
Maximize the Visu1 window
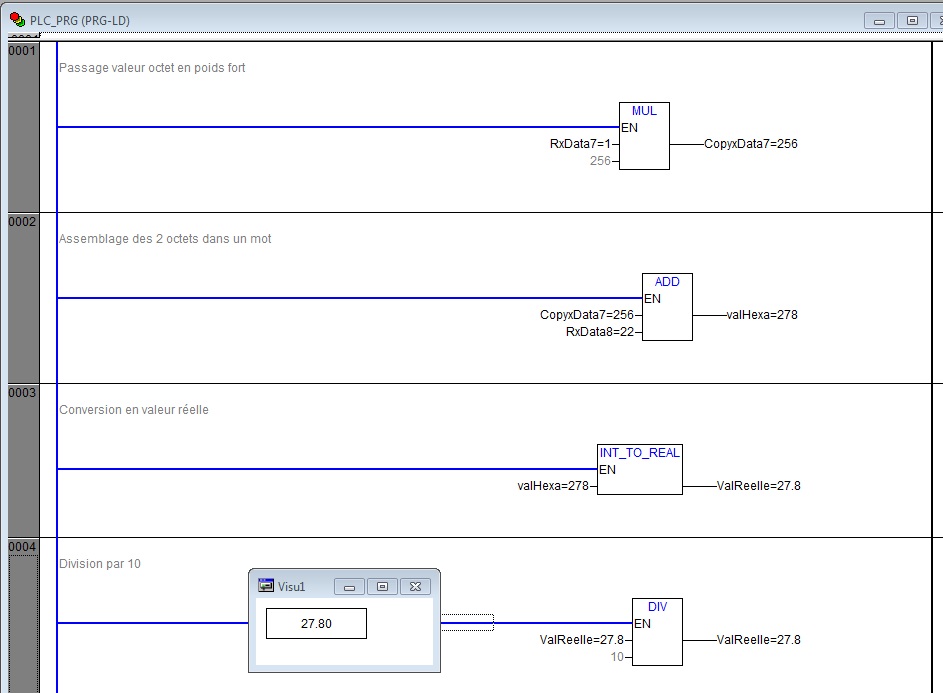(382, 586)
